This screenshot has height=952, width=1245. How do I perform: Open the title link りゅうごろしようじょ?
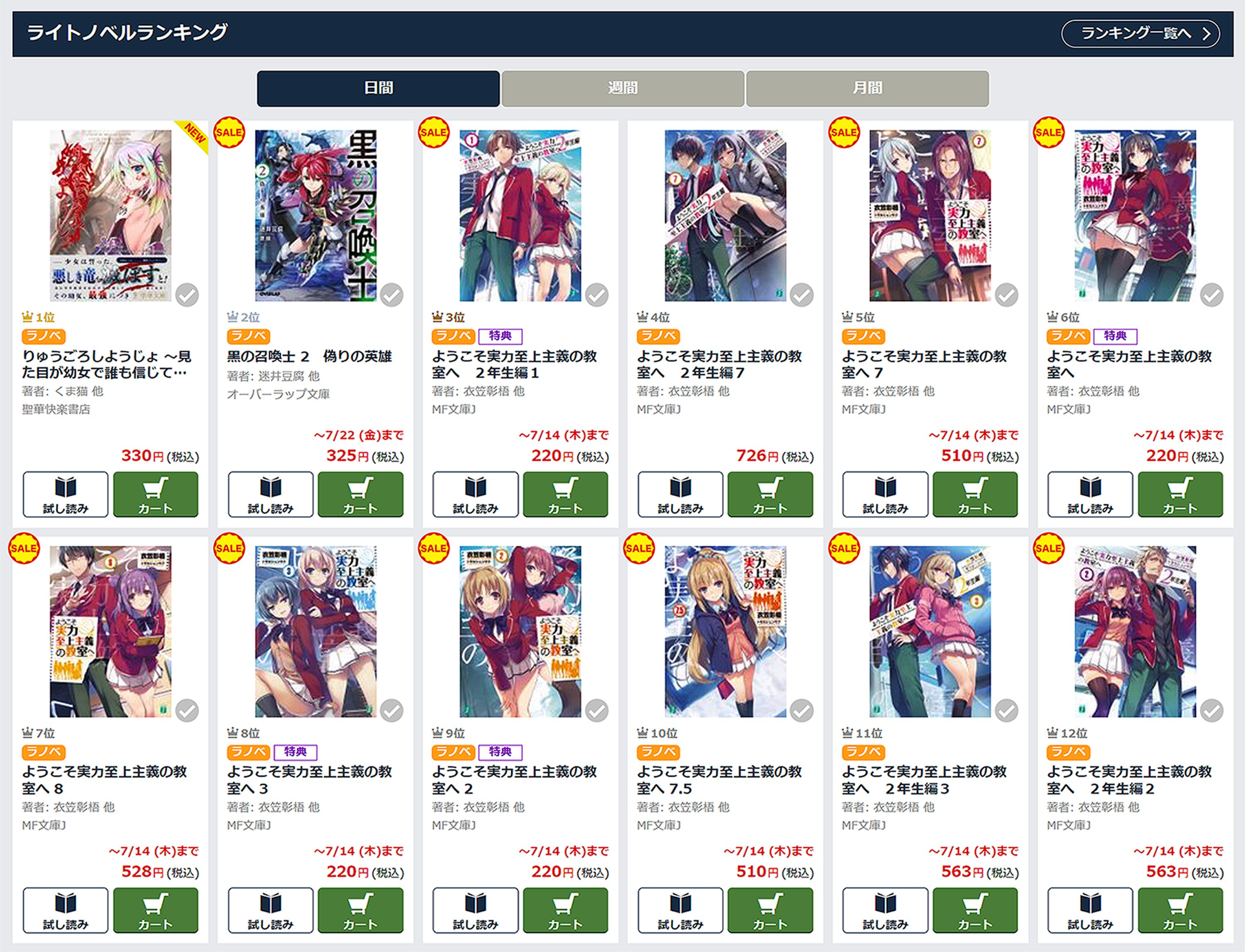click(x=107, y=364)
